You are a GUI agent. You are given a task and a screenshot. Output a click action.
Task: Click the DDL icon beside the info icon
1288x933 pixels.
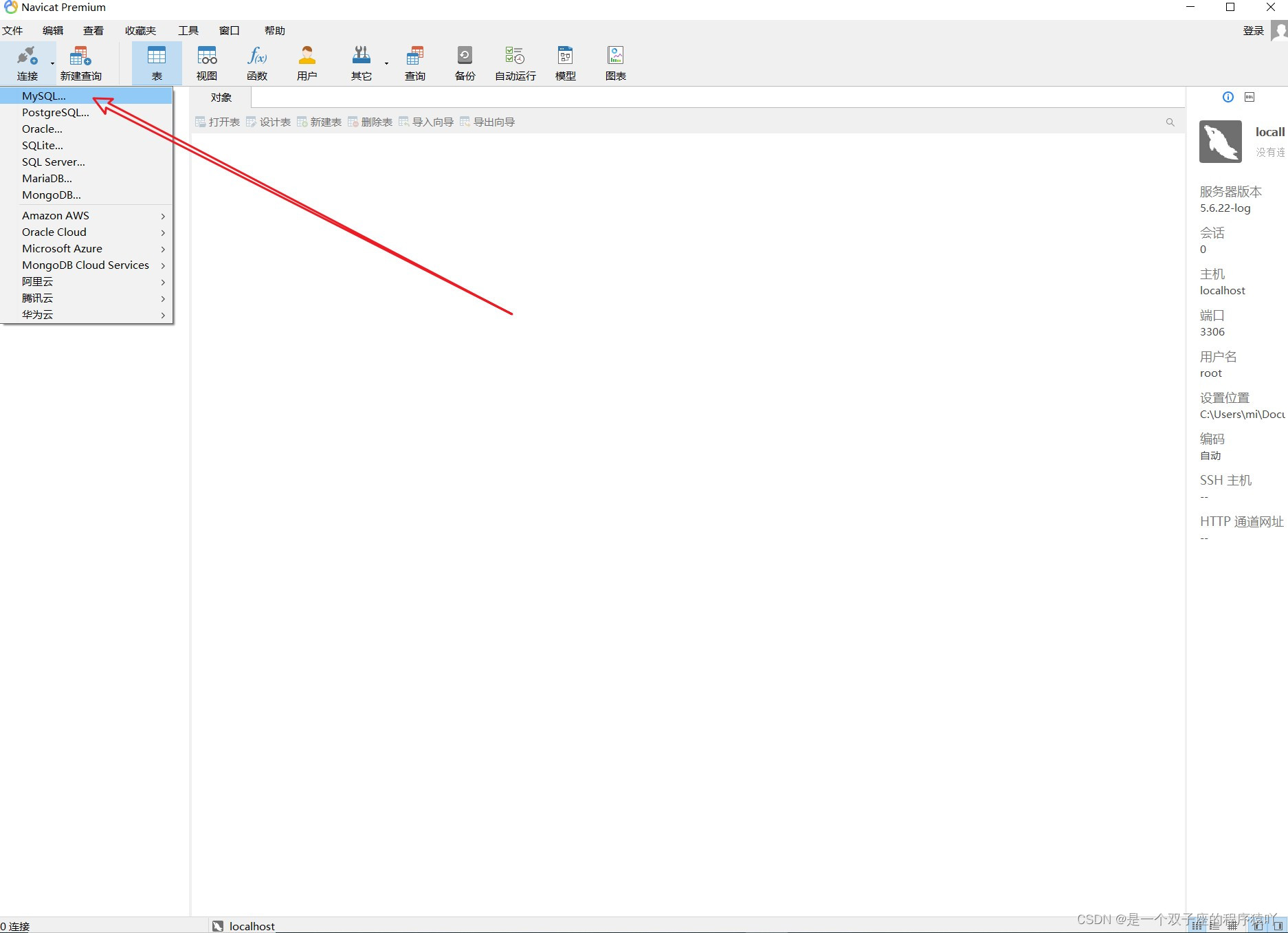[1250, 97]
